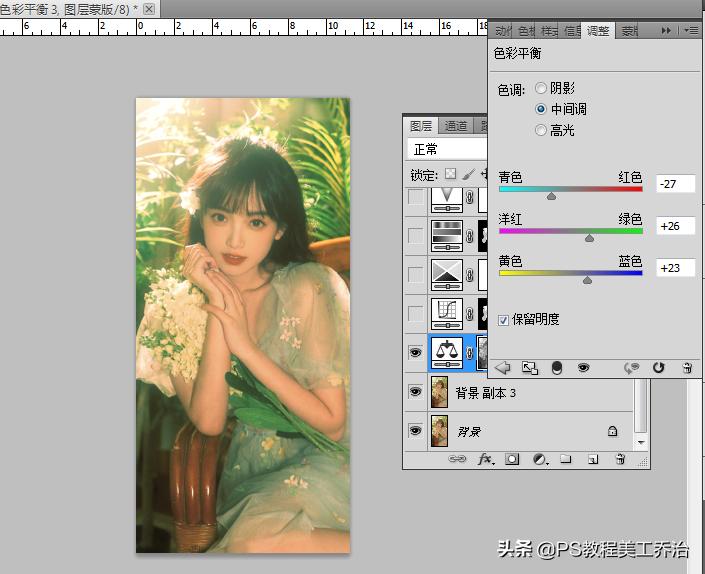The width and height of the screenshot is (705, 574).
Task: Click the link layers icon
Action: 457,459
